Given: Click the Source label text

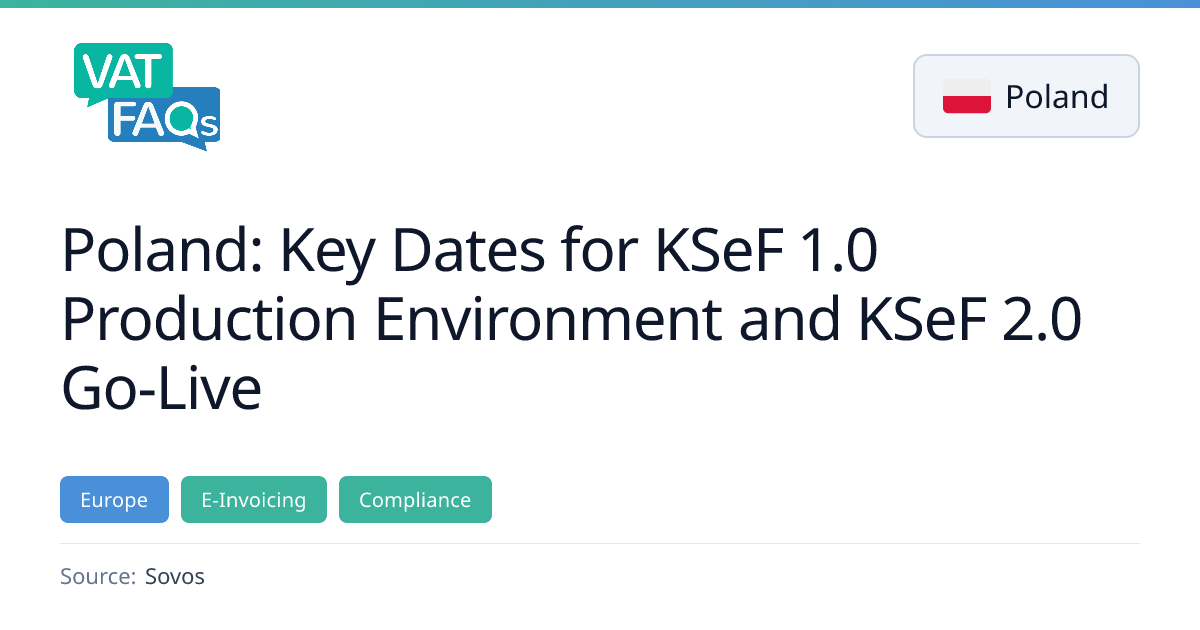Looking at the screenshot, I should 97,576.
